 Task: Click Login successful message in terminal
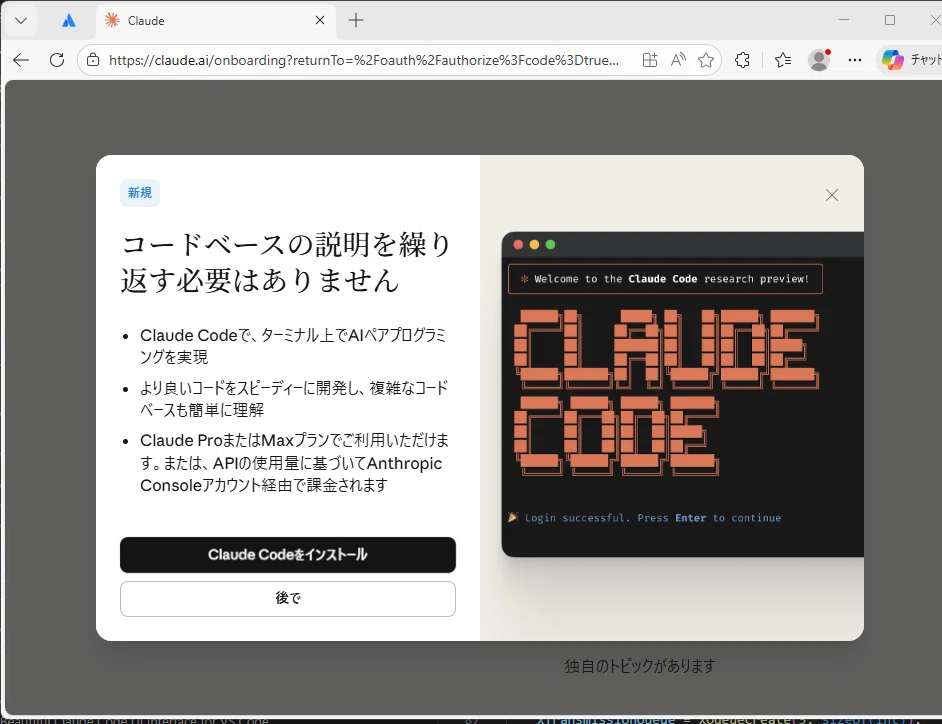[x=645, y=518]
